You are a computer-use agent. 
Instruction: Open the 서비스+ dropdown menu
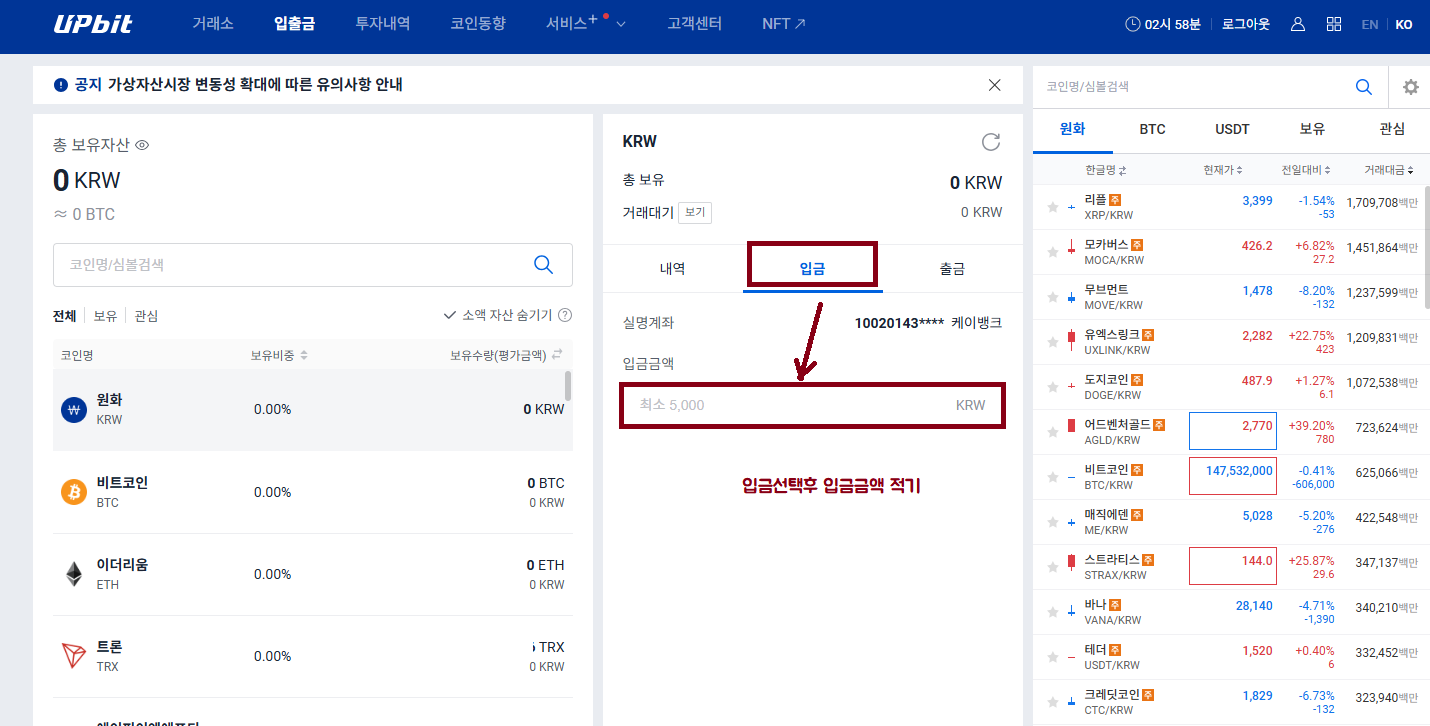(x=584, y=23)
